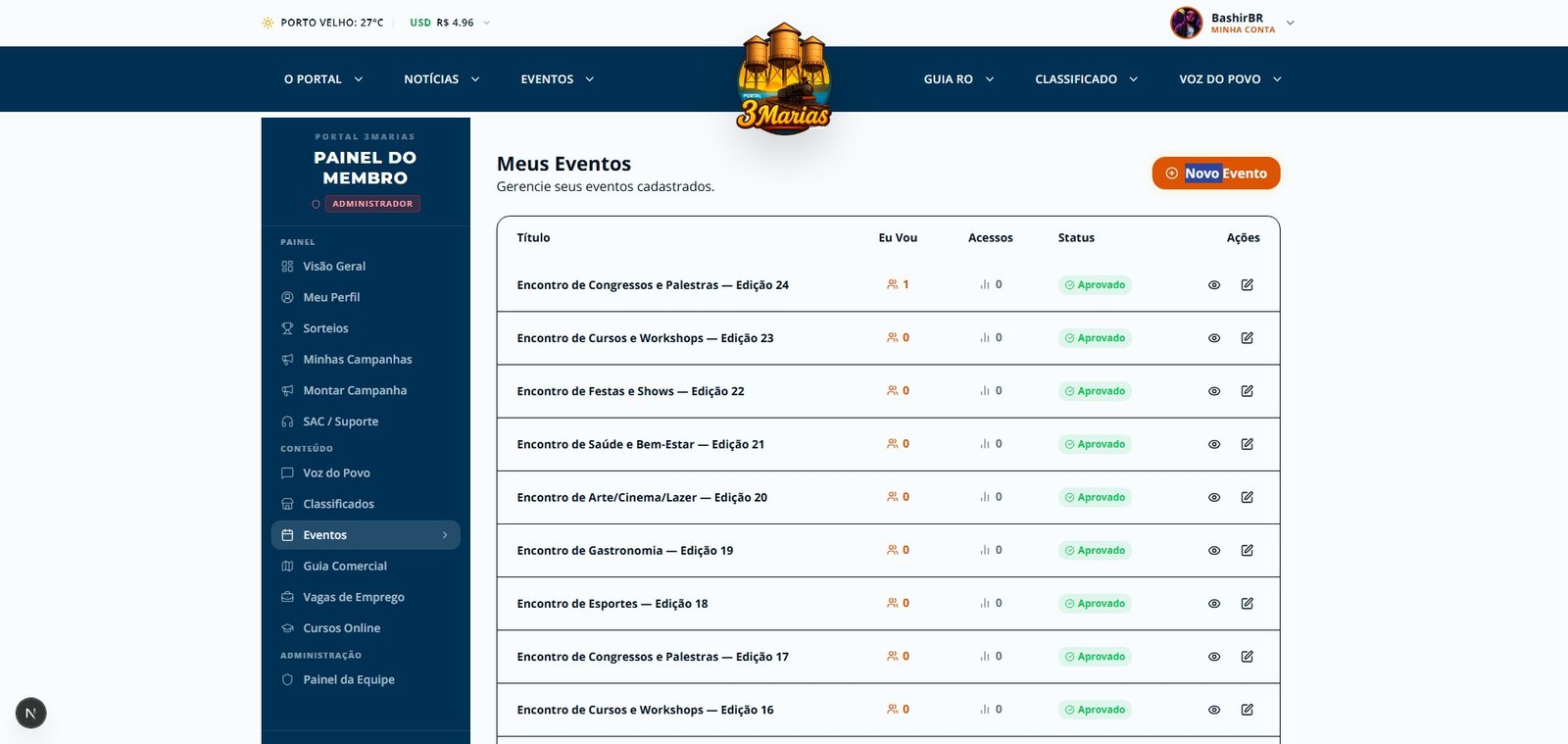Click Eu Vou count for Edição 24

[898, 284]
